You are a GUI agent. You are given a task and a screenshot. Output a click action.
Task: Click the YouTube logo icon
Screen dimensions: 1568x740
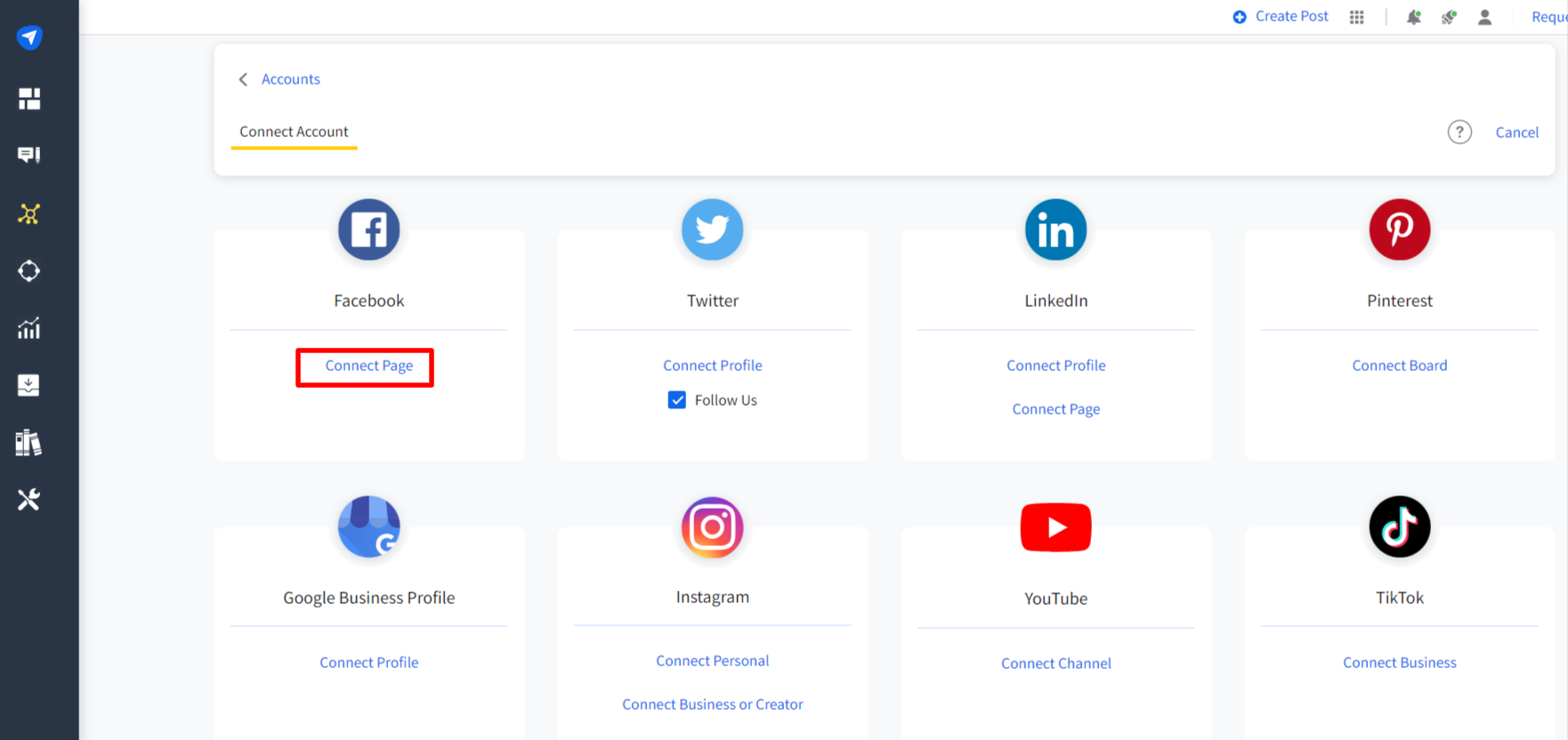point(1056,527)
